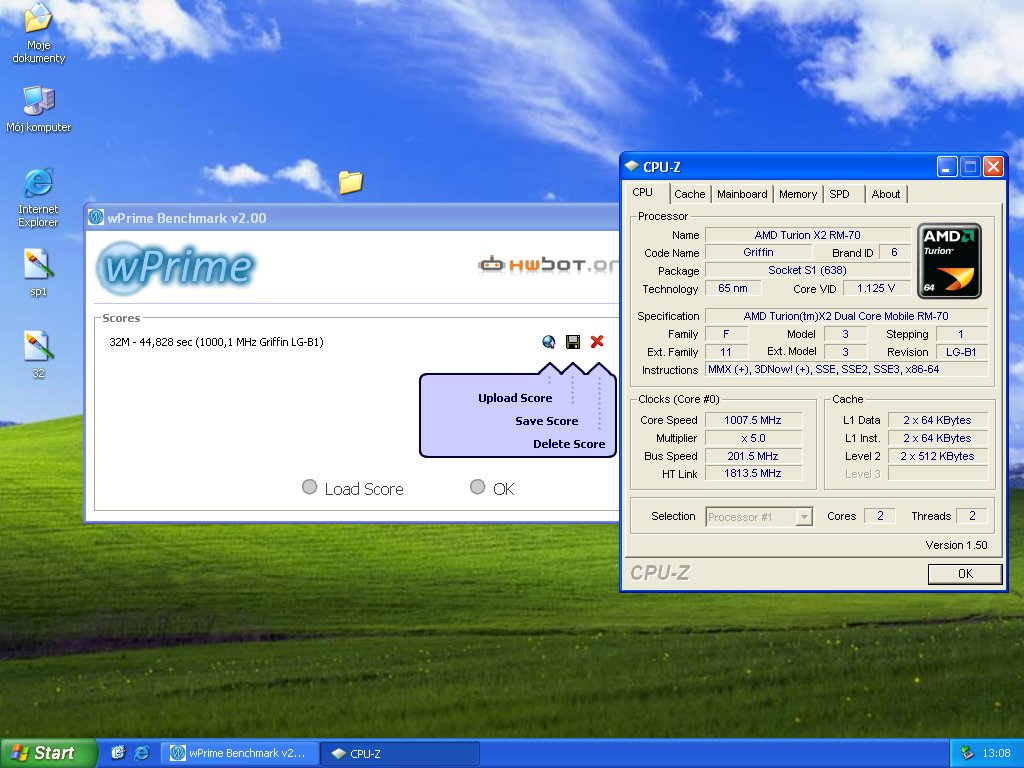Click the wPrime title bar icon
The height and width of the screenshot is (768, 1024).
tap(96, 217)
